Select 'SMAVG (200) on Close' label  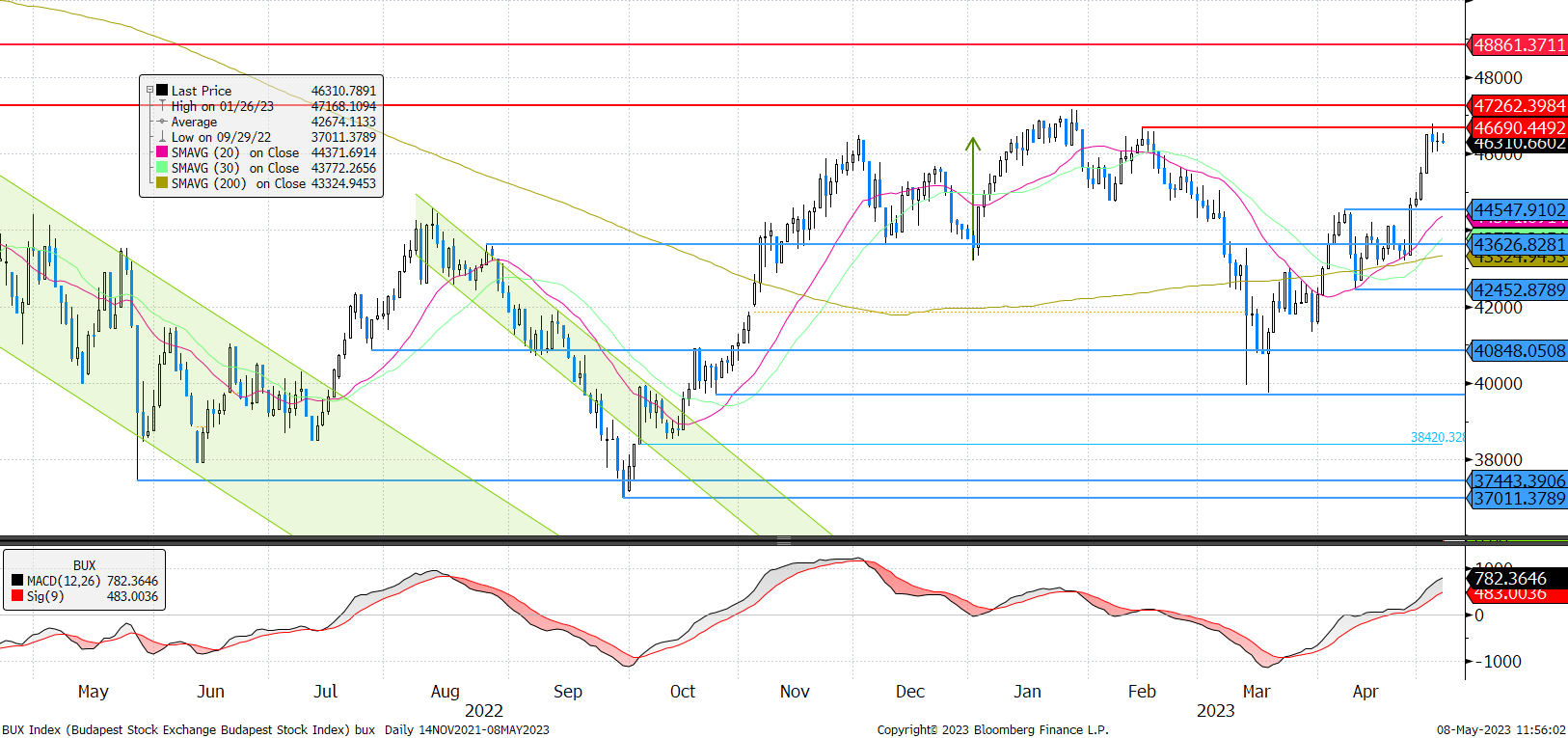click(x=238, y=183)
